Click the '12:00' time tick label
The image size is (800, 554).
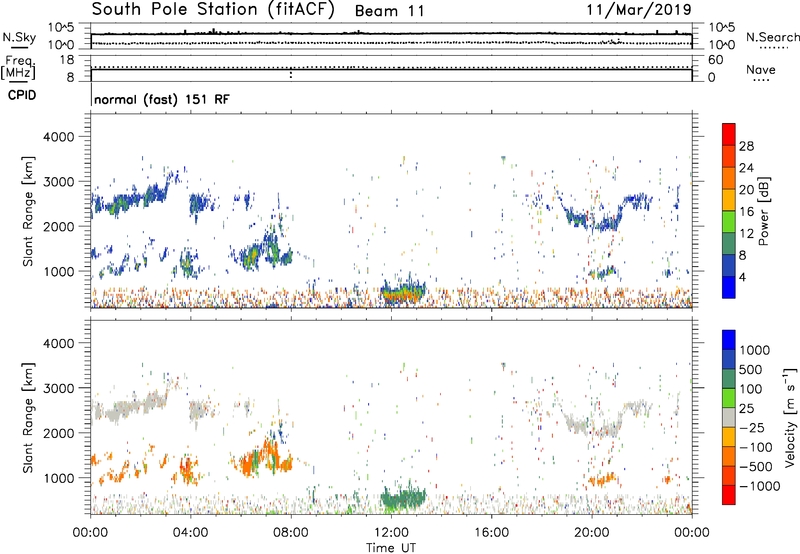(x=391, y=533)
